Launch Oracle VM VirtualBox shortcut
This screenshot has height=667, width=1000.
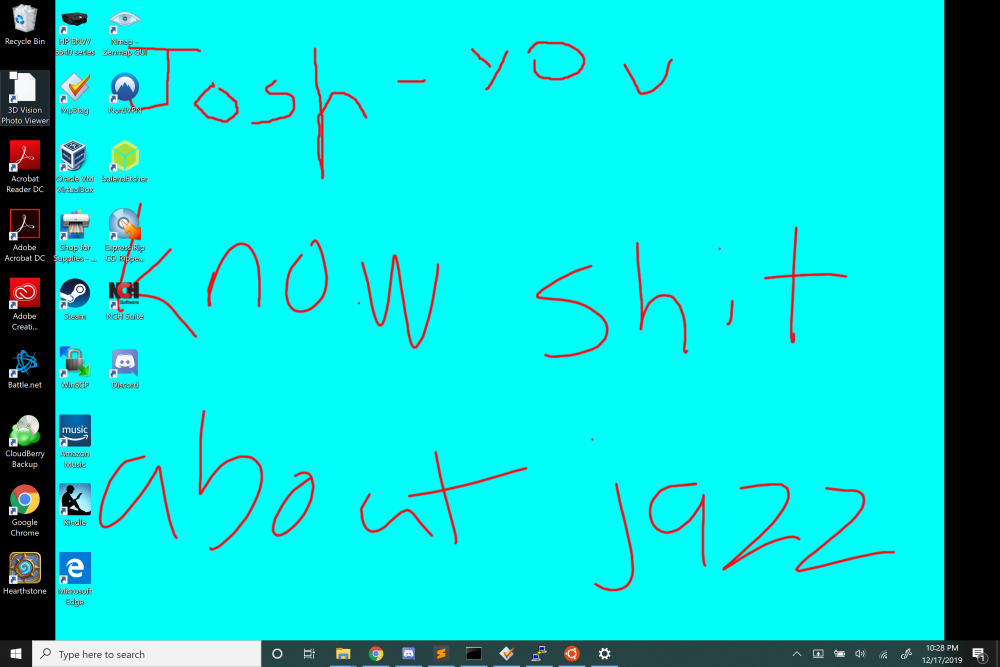[75, 166]
